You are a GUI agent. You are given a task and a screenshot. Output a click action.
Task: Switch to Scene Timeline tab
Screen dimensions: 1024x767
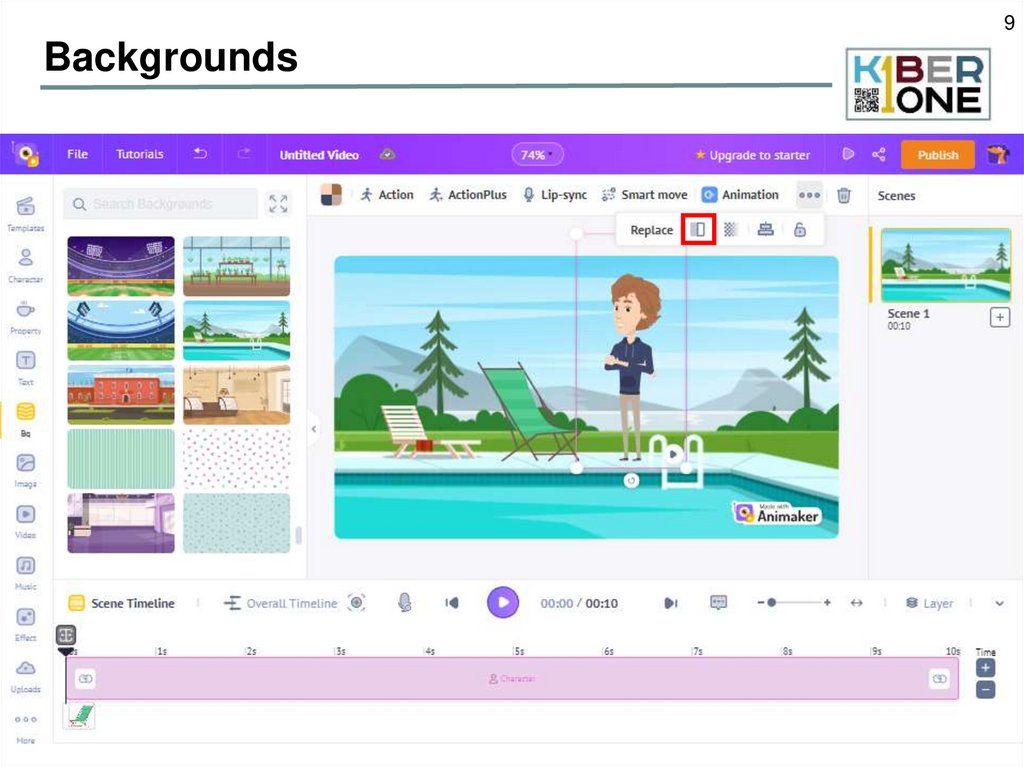click(122, 603)
